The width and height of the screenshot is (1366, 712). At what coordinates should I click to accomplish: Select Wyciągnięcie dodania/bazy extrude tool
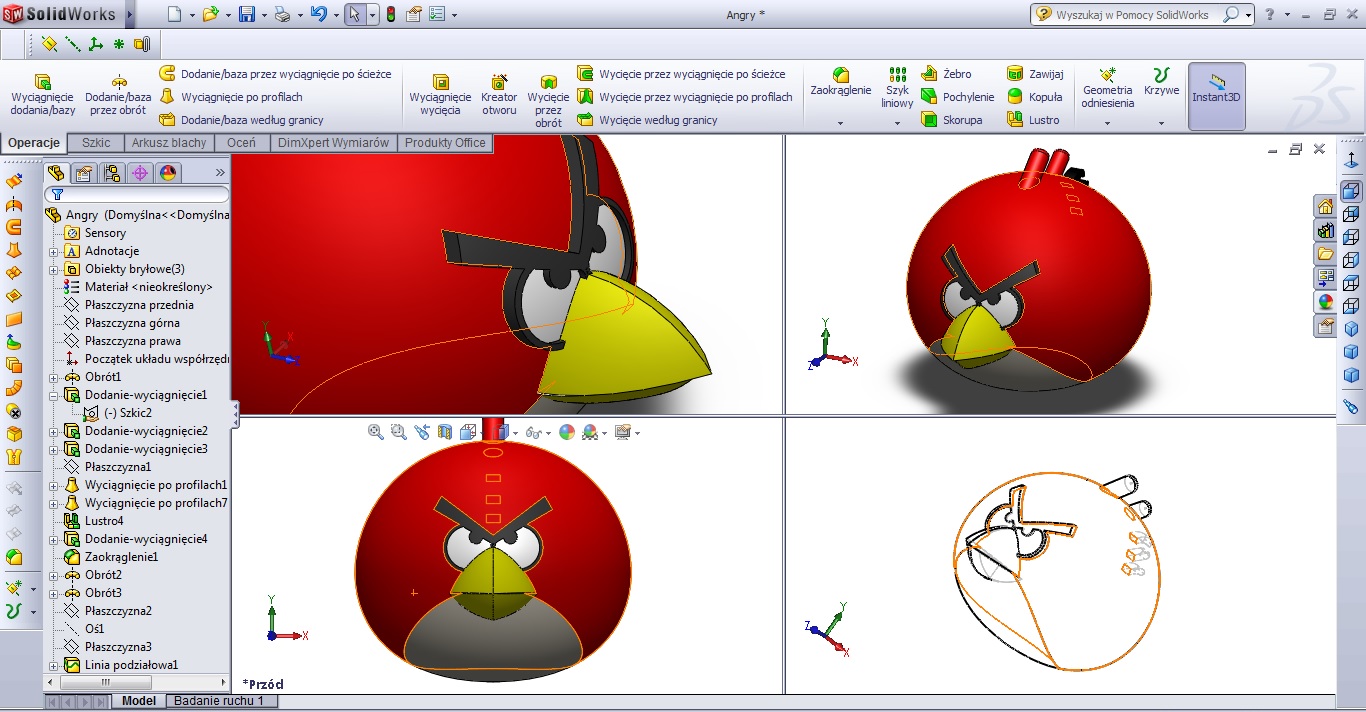43,96
